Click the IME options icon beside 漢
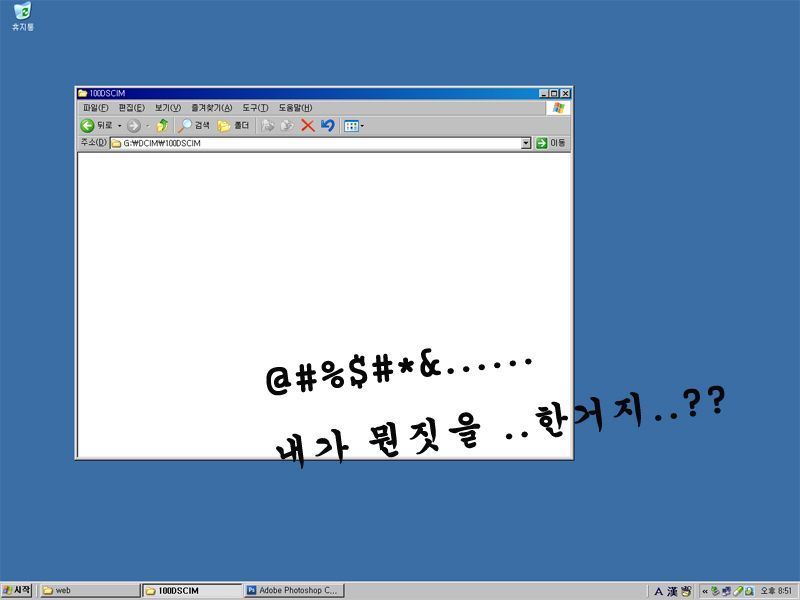Viewport: 800px width, 600px height. [686, 591]
